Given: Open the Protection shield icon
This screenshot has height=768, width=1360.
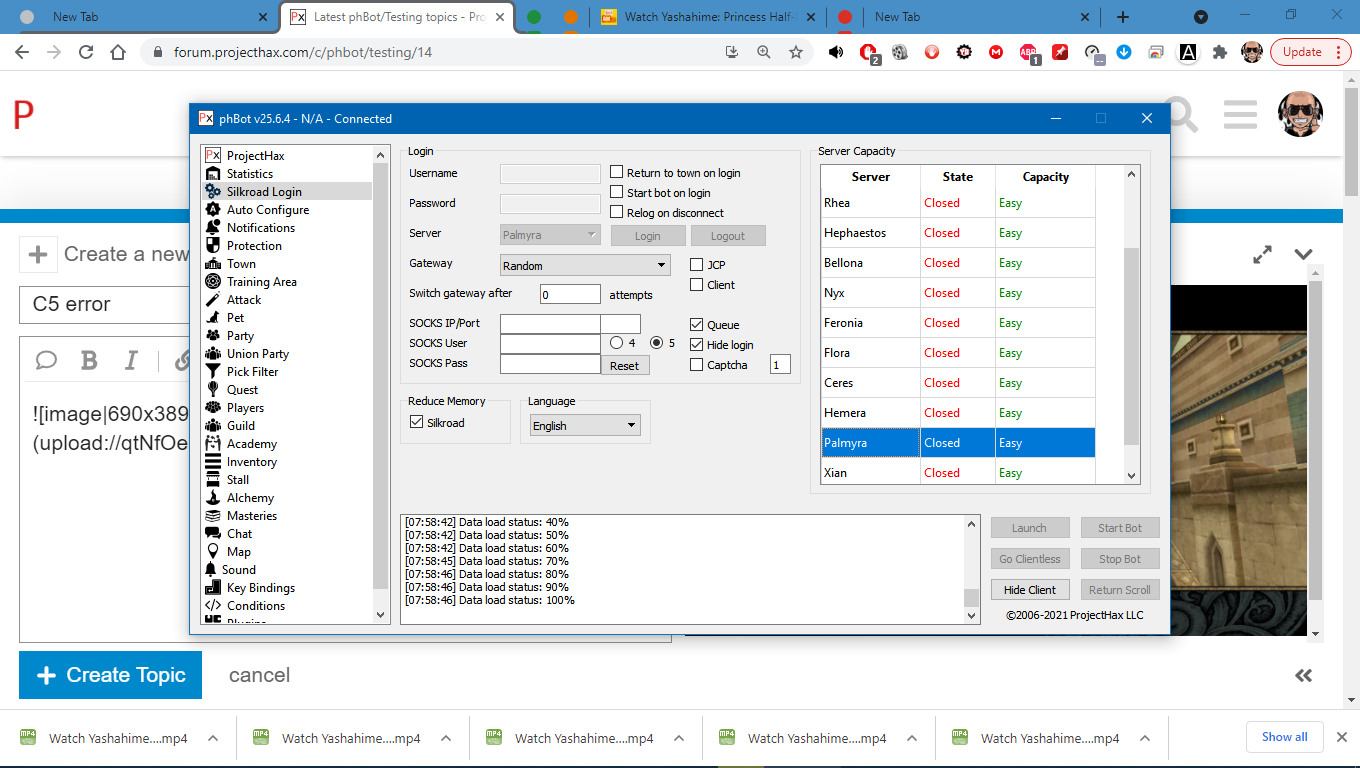Looking at the screenshot, I should (212, 246).
